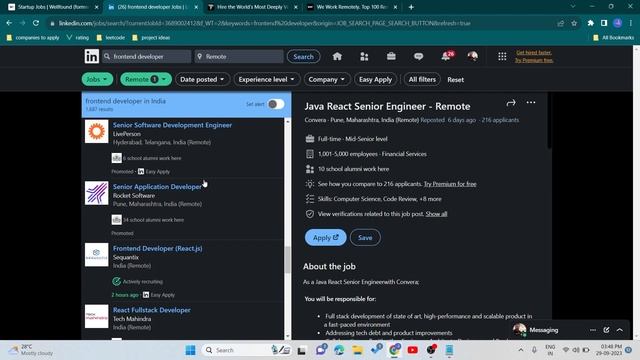
Task: Compose new message in Messaging panel
Action: (606, 330)
